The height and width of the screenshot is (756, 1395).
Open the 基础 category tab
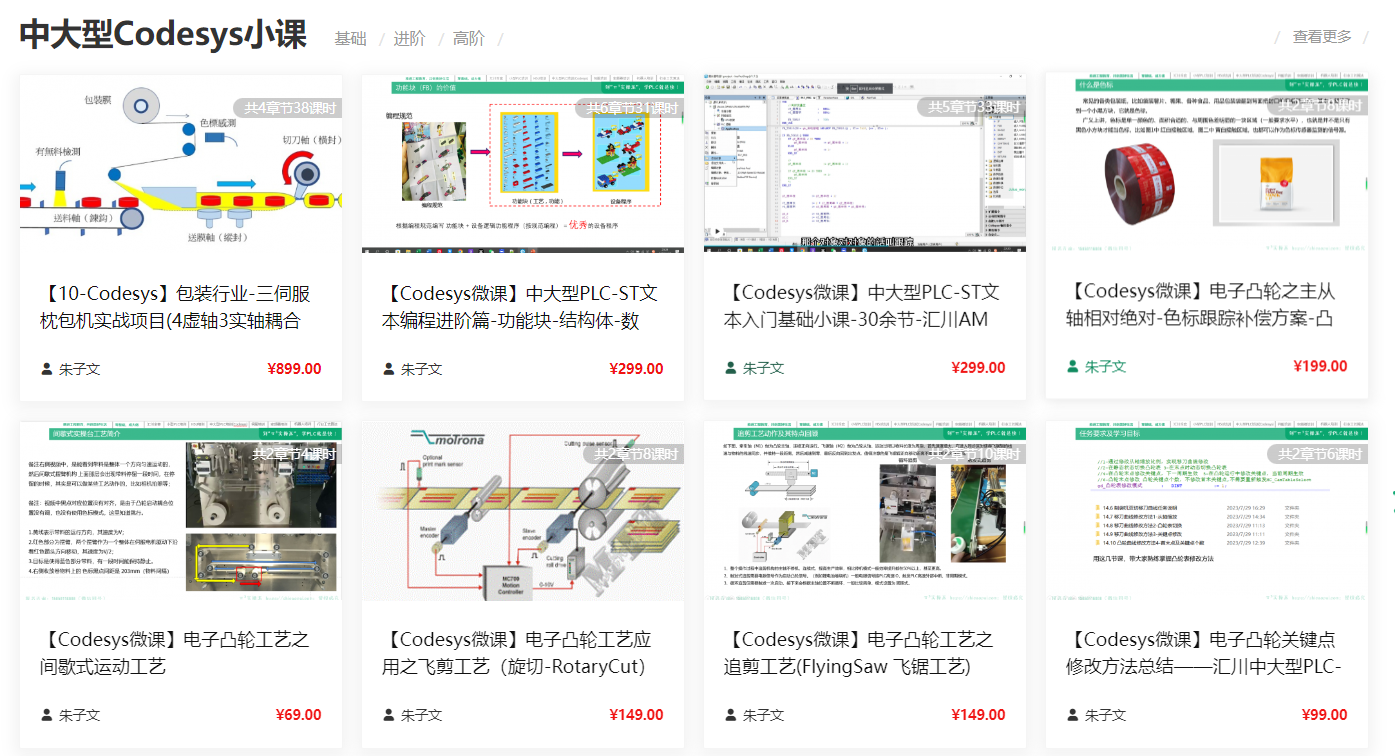pos(350,38)
